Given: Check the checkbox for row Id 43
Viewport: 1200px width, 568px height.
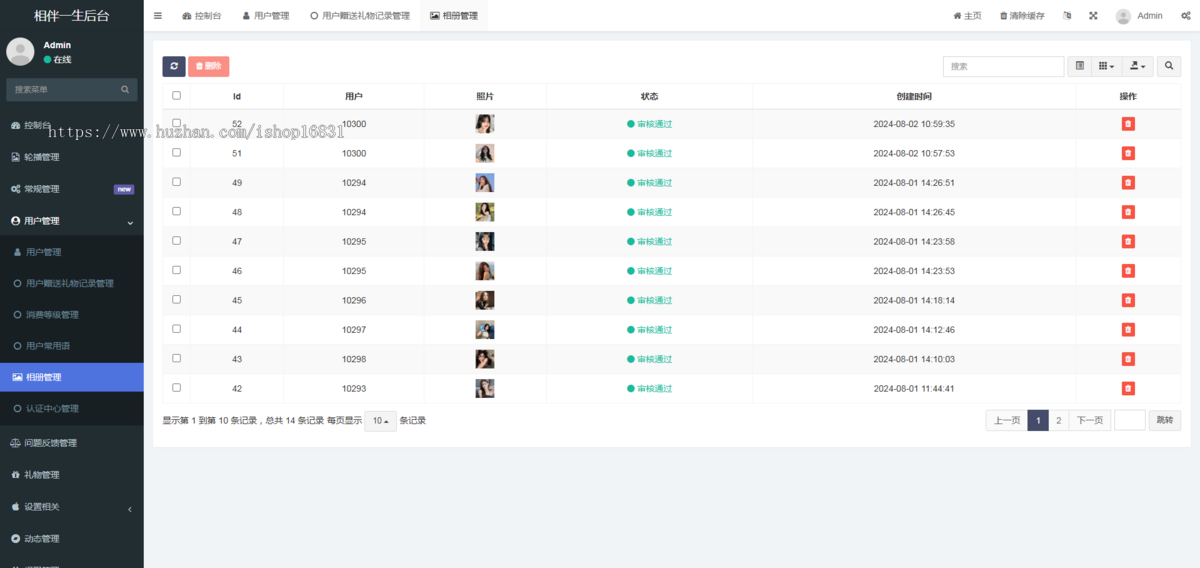Looking at the screenshot, I should [x=177, y=358].
